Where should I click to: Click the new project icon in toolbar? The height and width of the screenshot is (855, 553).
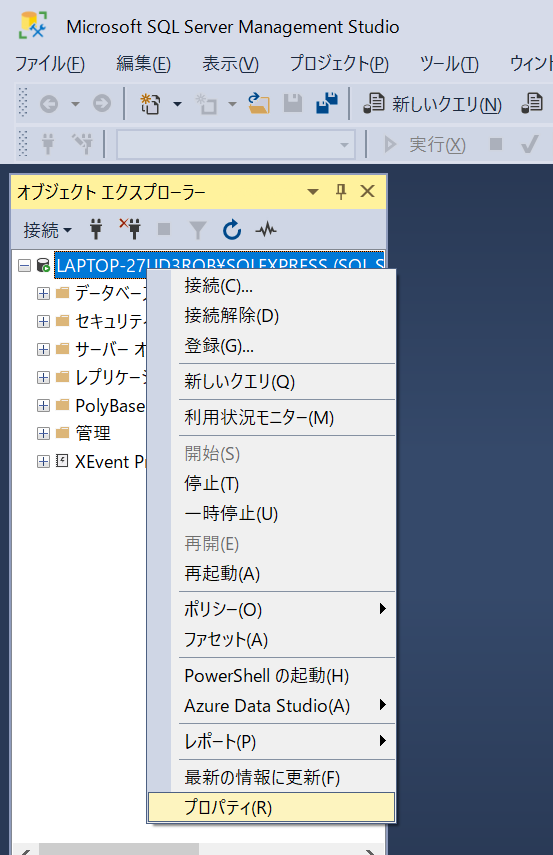151,103
